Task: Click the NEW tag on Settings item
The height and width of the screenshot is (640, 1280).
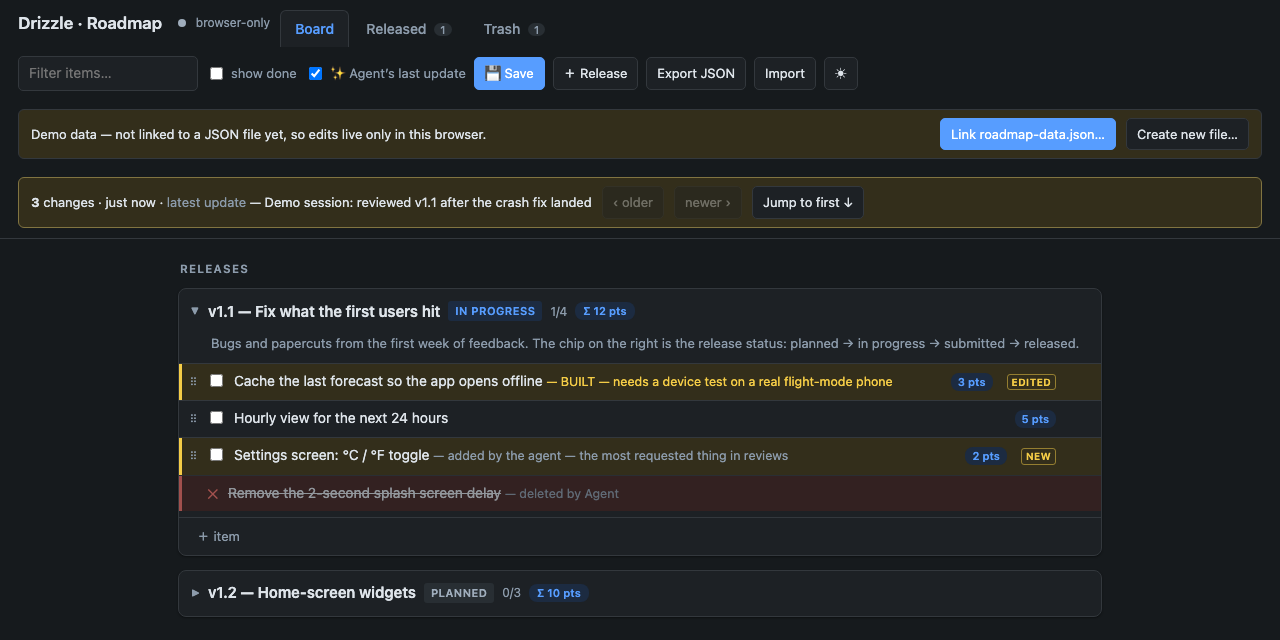Action: [x=1038, y=456]
